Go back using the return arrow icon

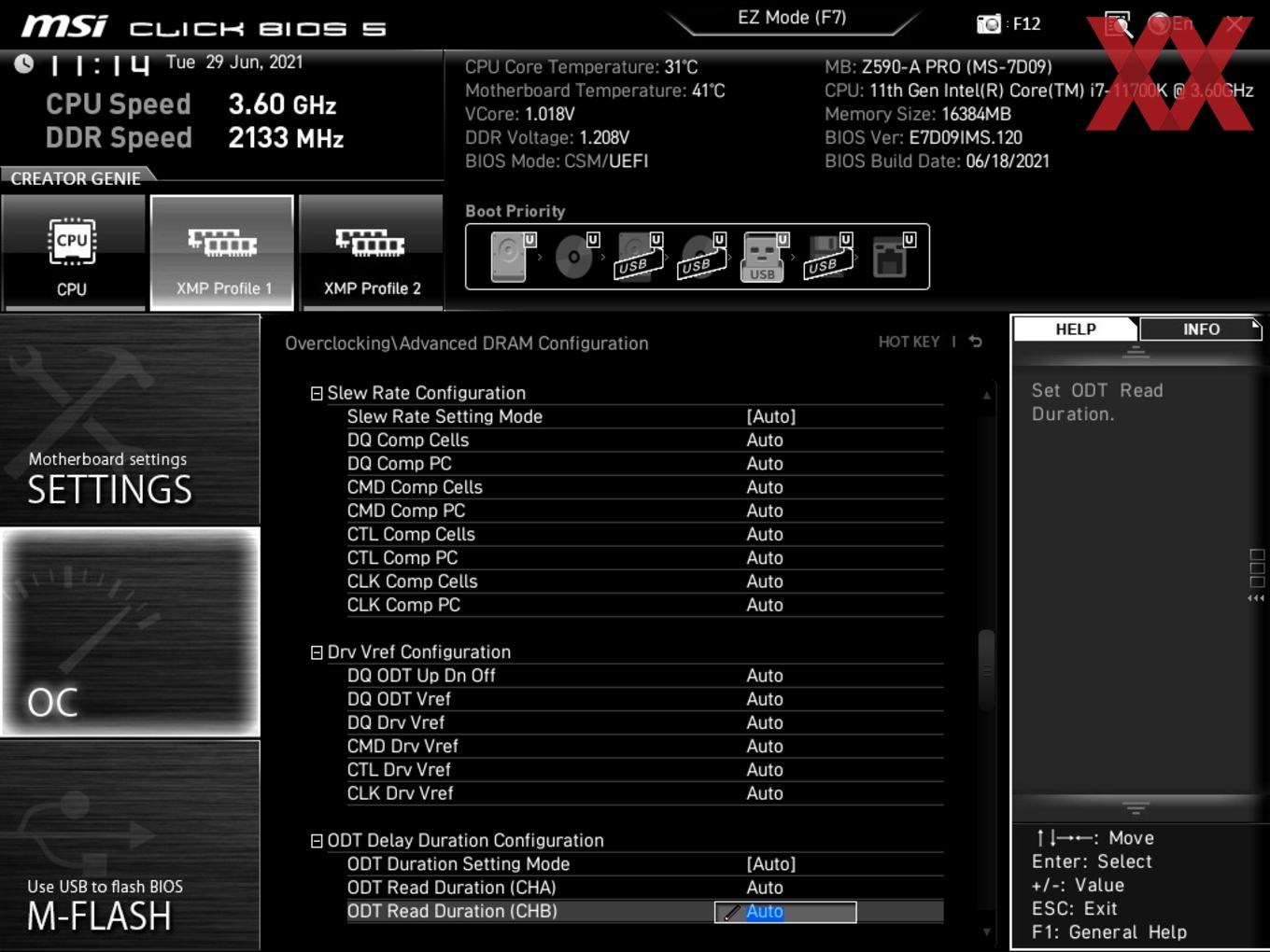pyautogui.click(x=975, y=342)
